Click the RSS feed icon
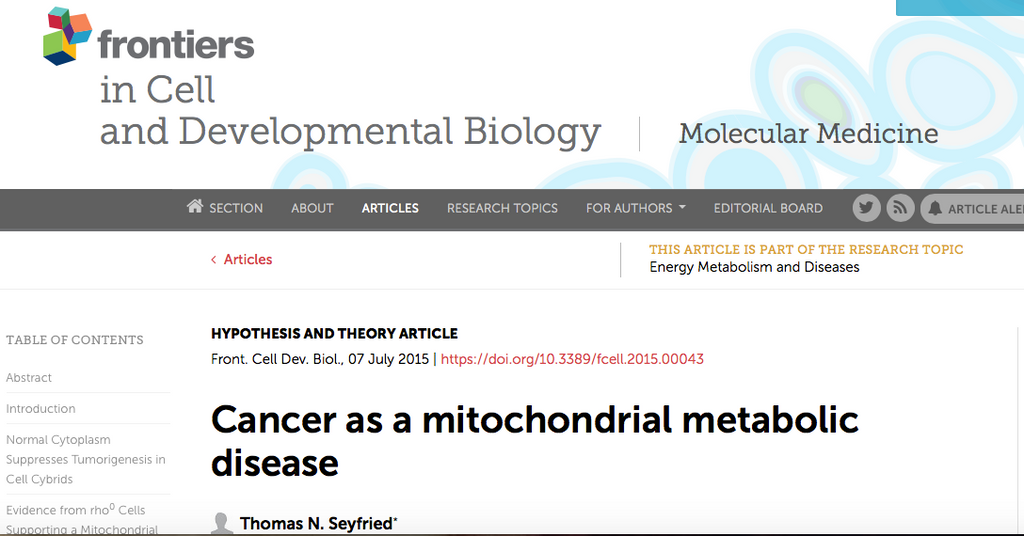Screen dimensions: 1024x536 click(900, 208)
